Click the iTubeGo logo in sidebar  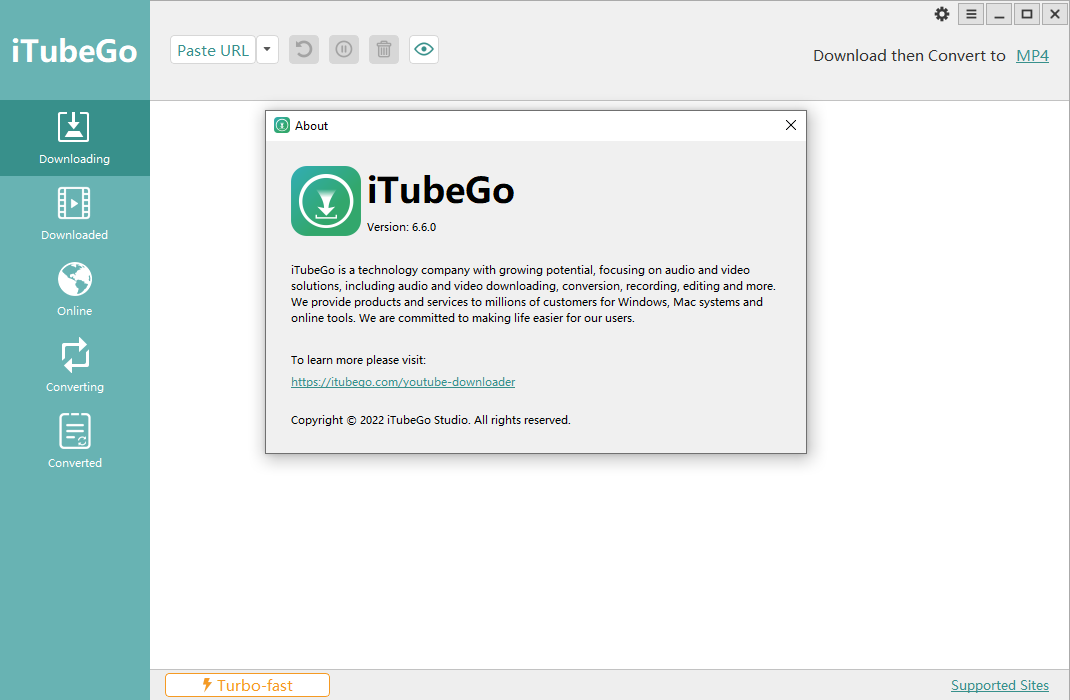pyautogui.click(x=74, y=51)
